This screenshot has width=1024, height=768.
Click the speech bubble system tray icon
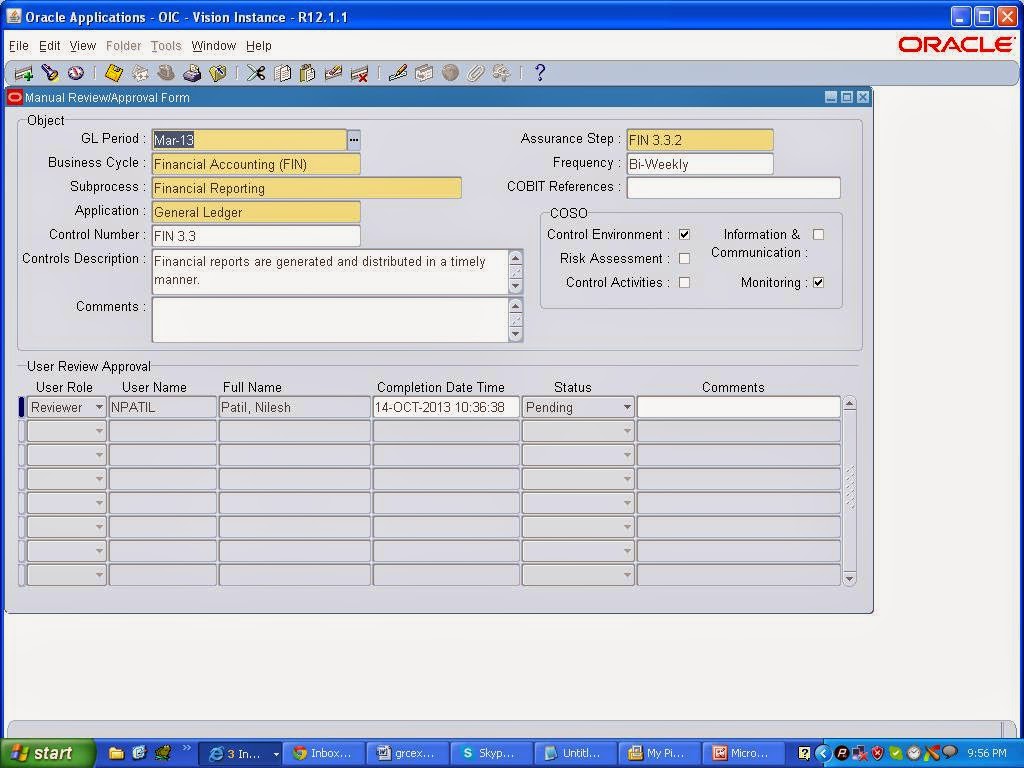point(950,753)
